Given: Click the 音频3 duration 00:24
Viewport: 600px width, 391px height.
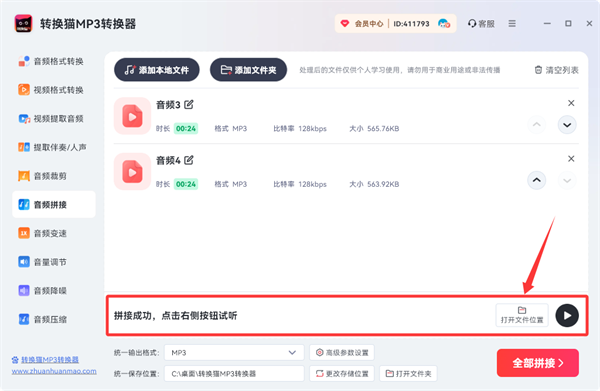Looking at the screenshot, I should pos(186,129).
